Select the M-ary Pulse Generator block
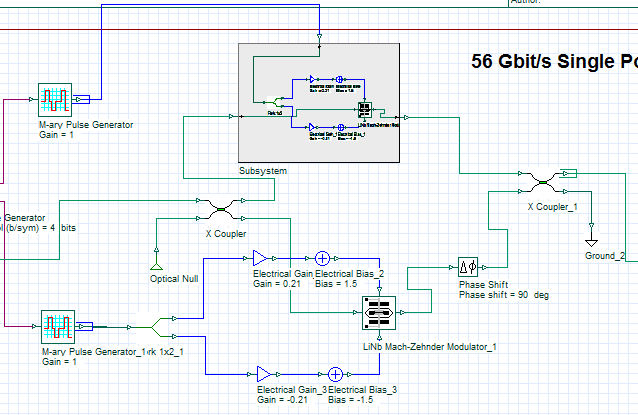This screenshot has width=638, height=415. tap(55, 100)
